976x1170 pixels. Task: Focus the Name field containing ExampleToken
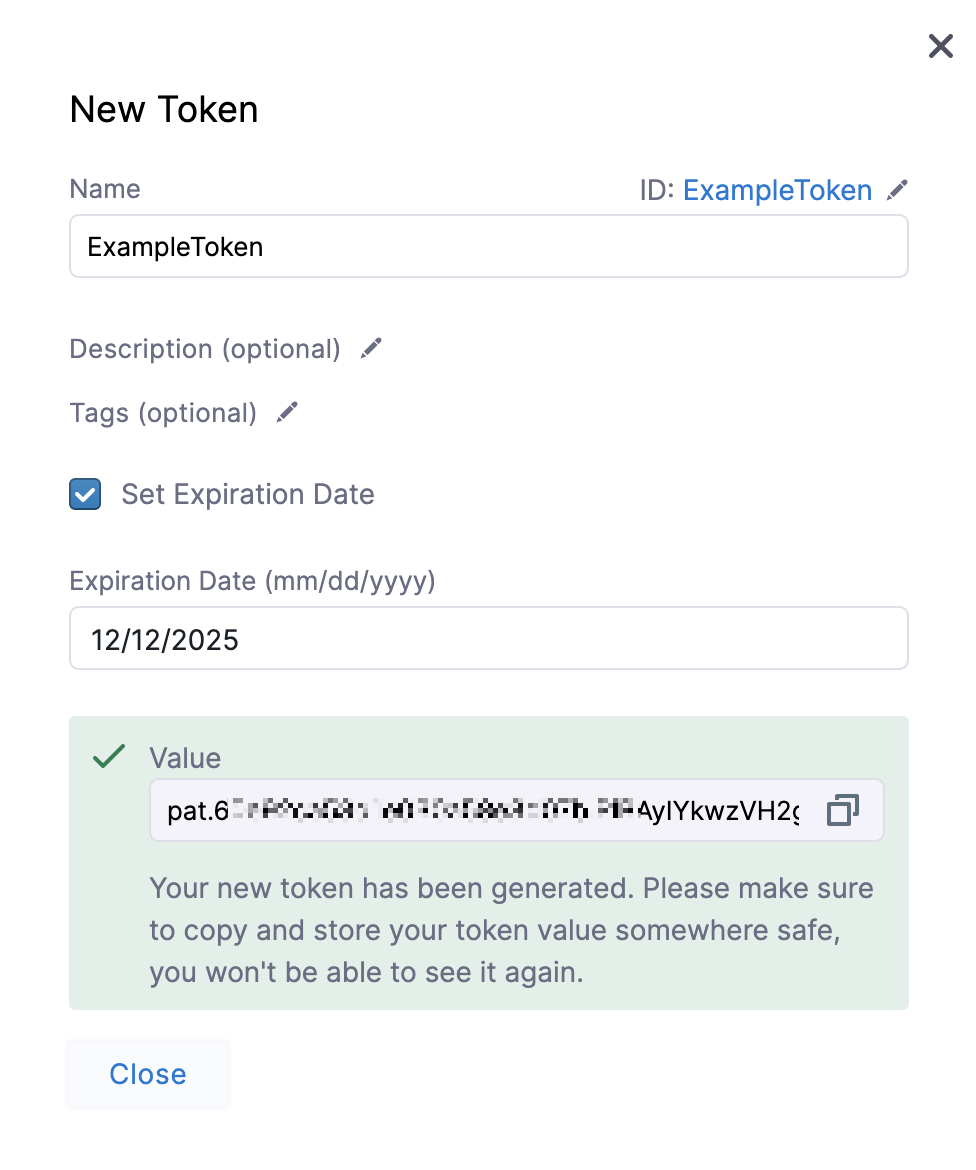pyautogui.click(x=489, y=246)
